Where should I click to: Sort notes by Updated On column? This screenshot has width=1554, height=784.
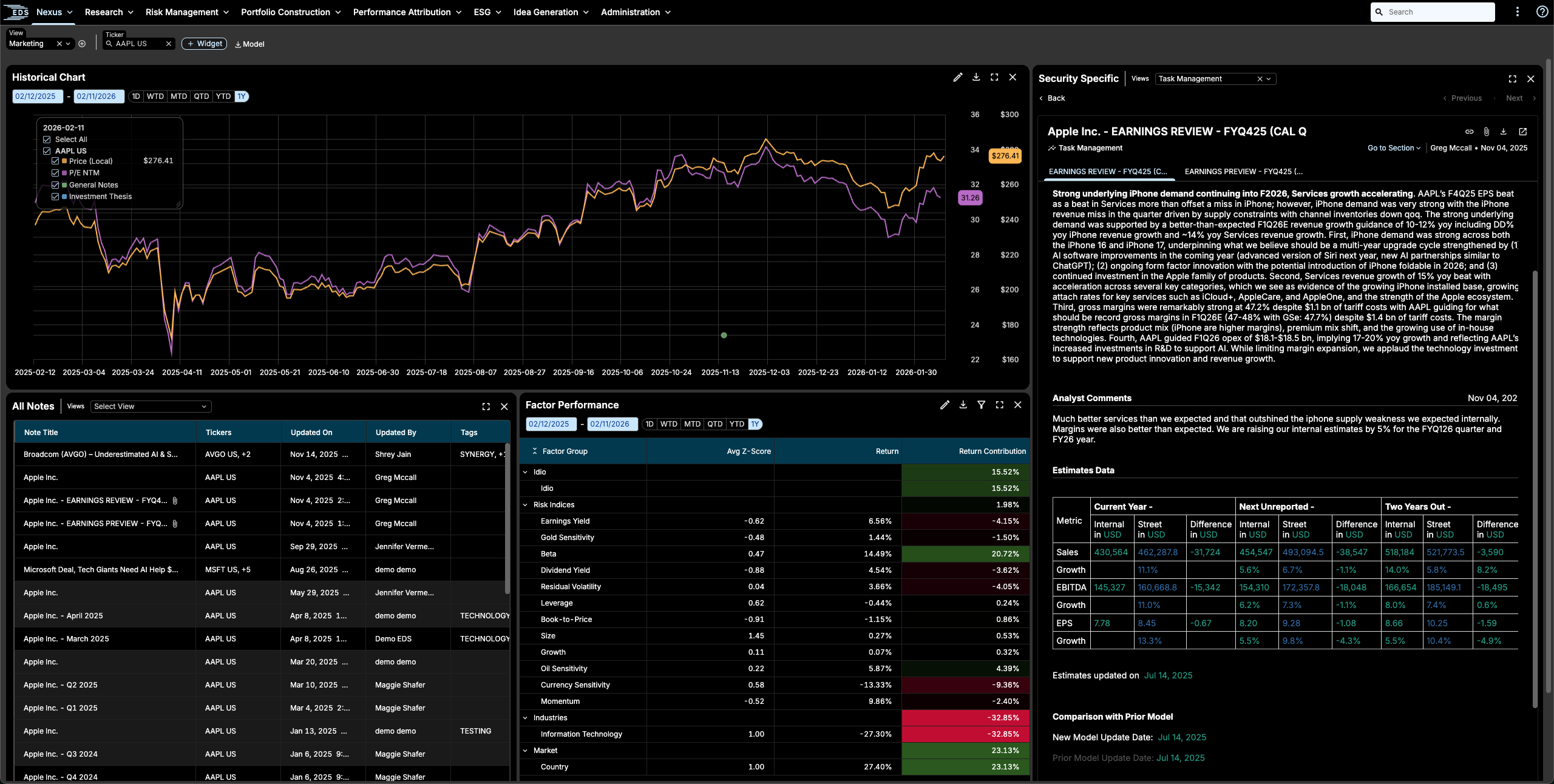coord(311,433)
